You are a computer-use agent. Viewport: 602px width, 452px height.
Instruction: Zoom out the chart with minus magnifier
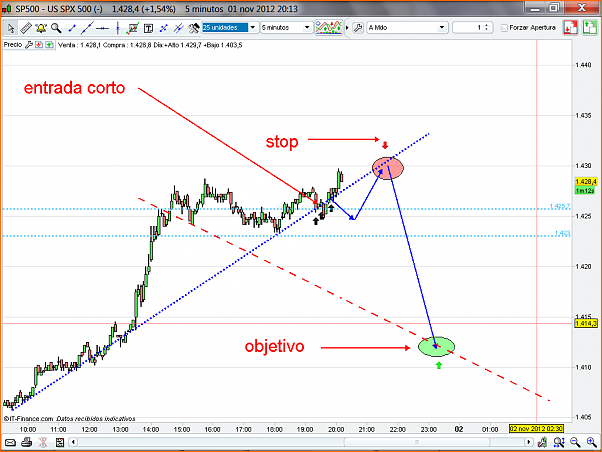pyautogui.click(x=575, y=442)
